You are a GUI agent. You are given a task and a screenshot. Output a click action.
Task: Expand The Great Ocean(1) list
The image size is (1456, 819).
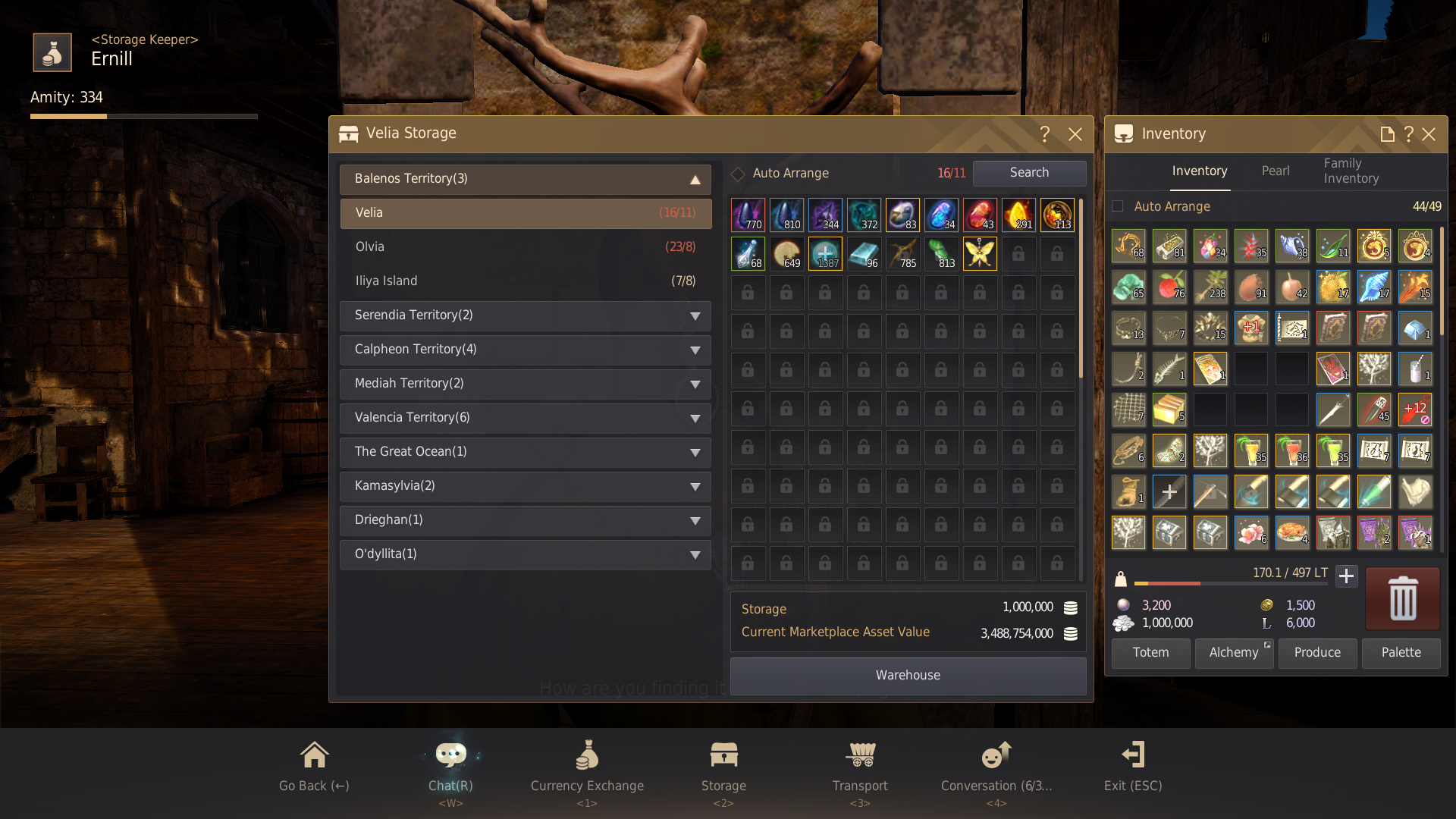526,453
